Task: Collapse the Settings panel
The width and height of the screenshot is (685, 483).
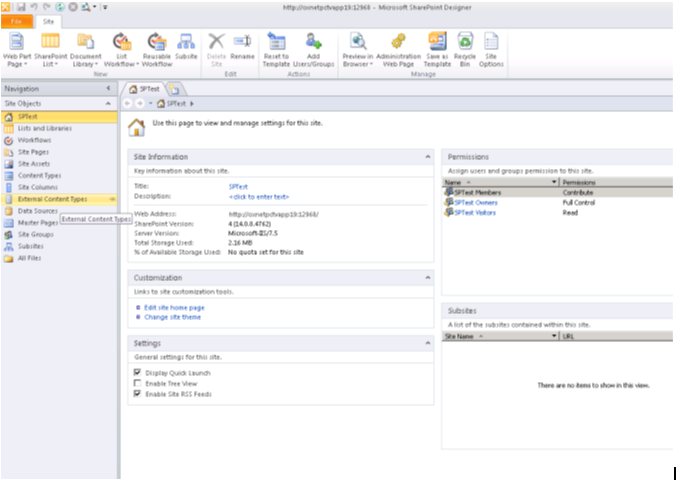Action: tap(428, 343)
